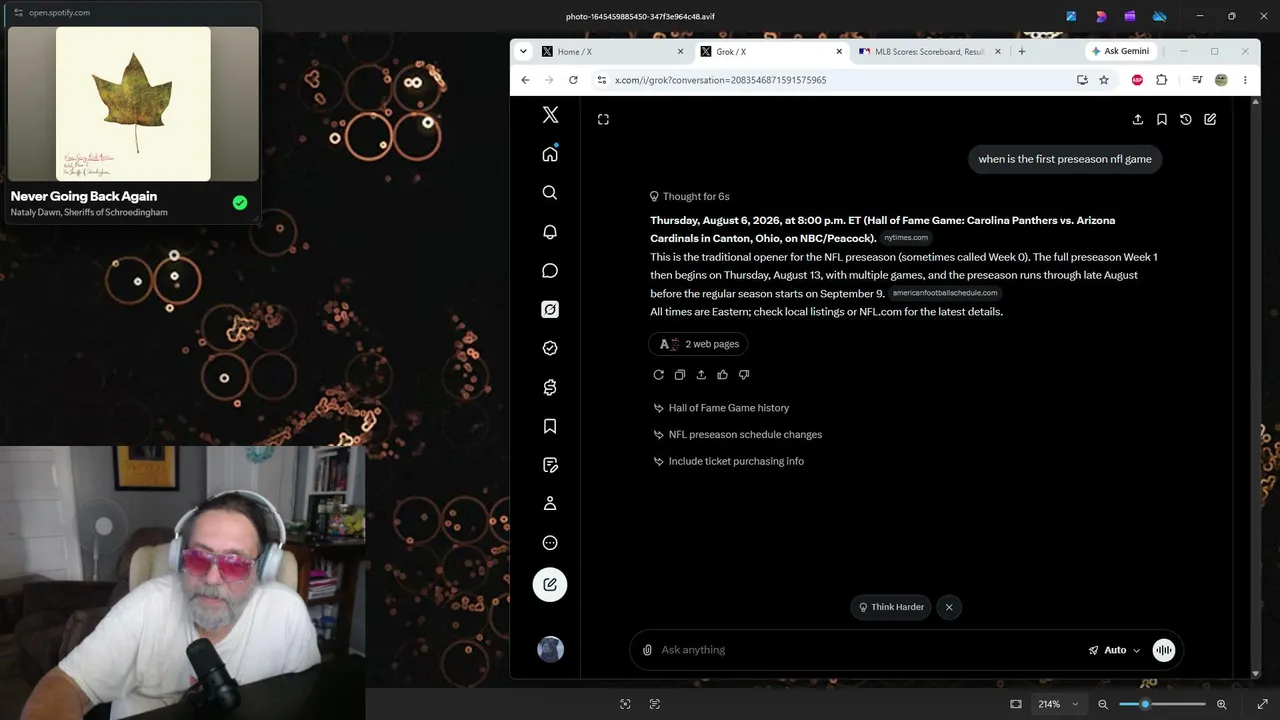Share the Grok conversation from the header
Viewport: 1280px width, 720px height.
(x=1138, y=119)
